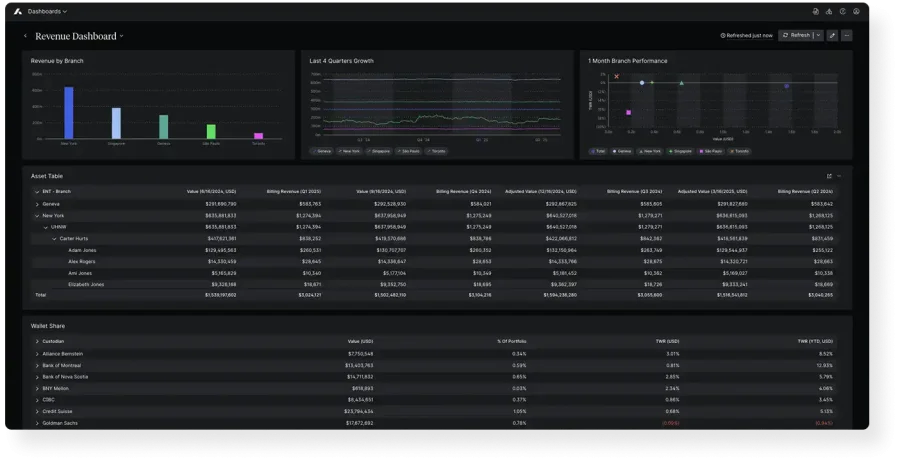
Task: Toggle Singapore series in Last 4 Quarters legend
Action: [x=381, y=151]
